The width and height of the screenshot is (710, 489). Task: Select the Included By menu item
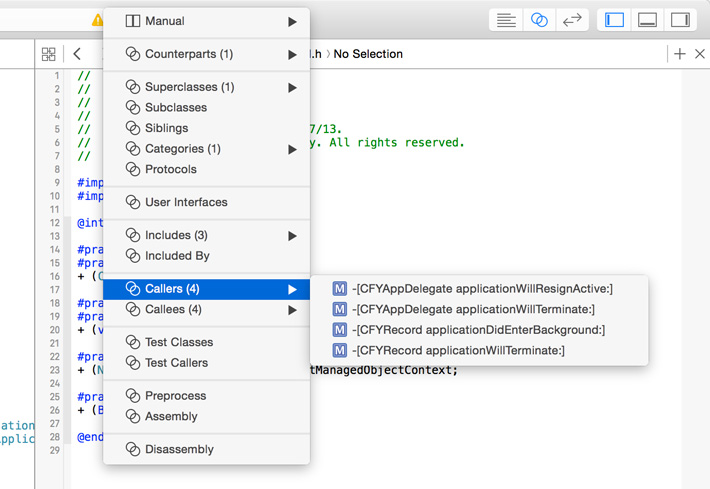point(177,256)
